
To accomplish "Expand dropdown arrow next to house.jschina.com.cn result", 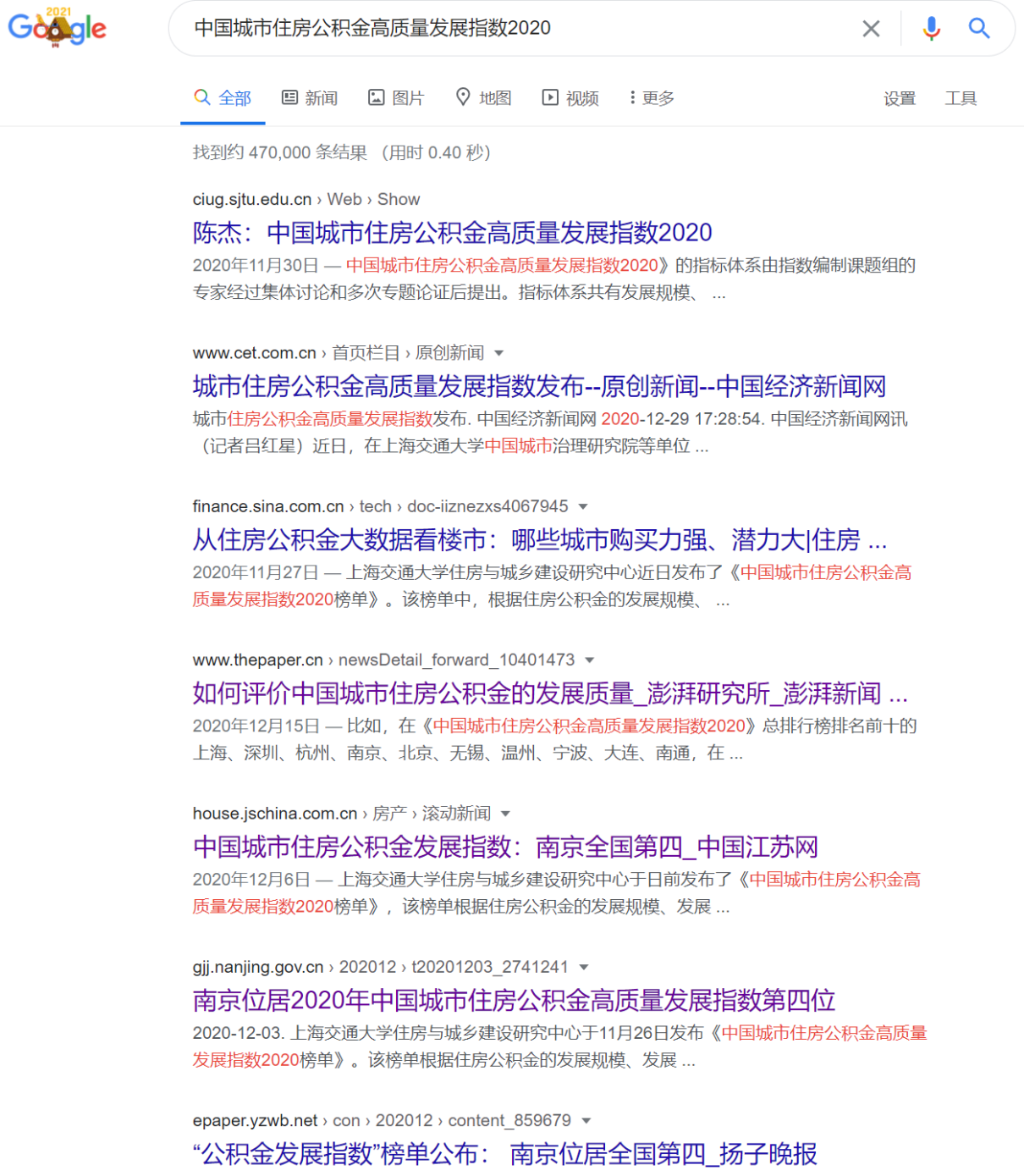I will 506,814.
